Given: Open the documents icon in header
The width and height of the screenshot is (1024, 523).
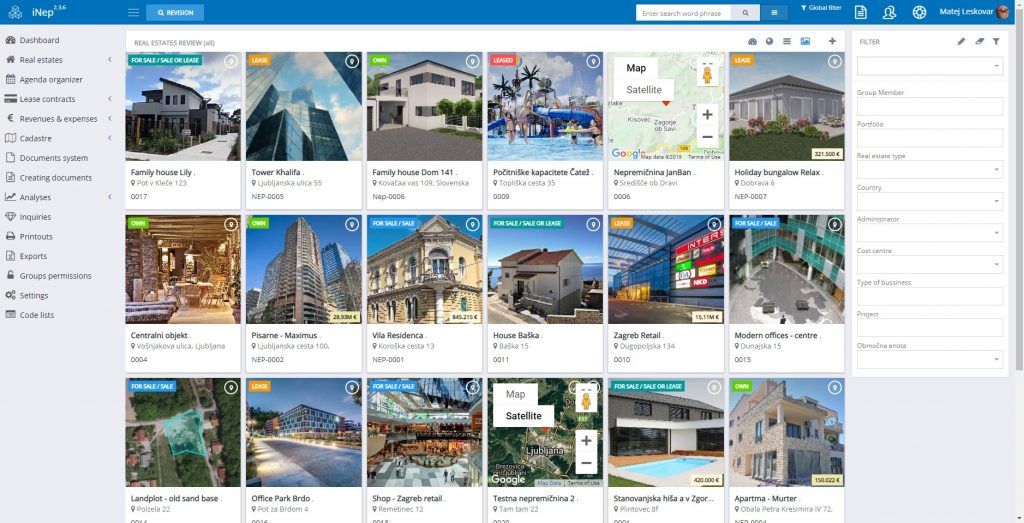Looking at the screenshot, I should 861,12.
